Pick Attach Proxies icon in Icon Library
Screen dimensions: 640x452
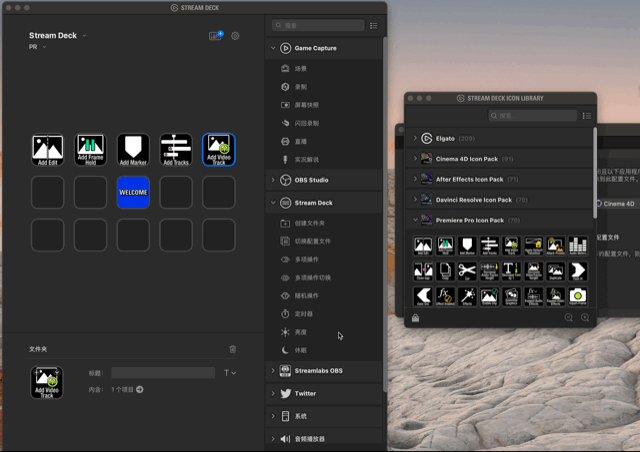[556, 246]
